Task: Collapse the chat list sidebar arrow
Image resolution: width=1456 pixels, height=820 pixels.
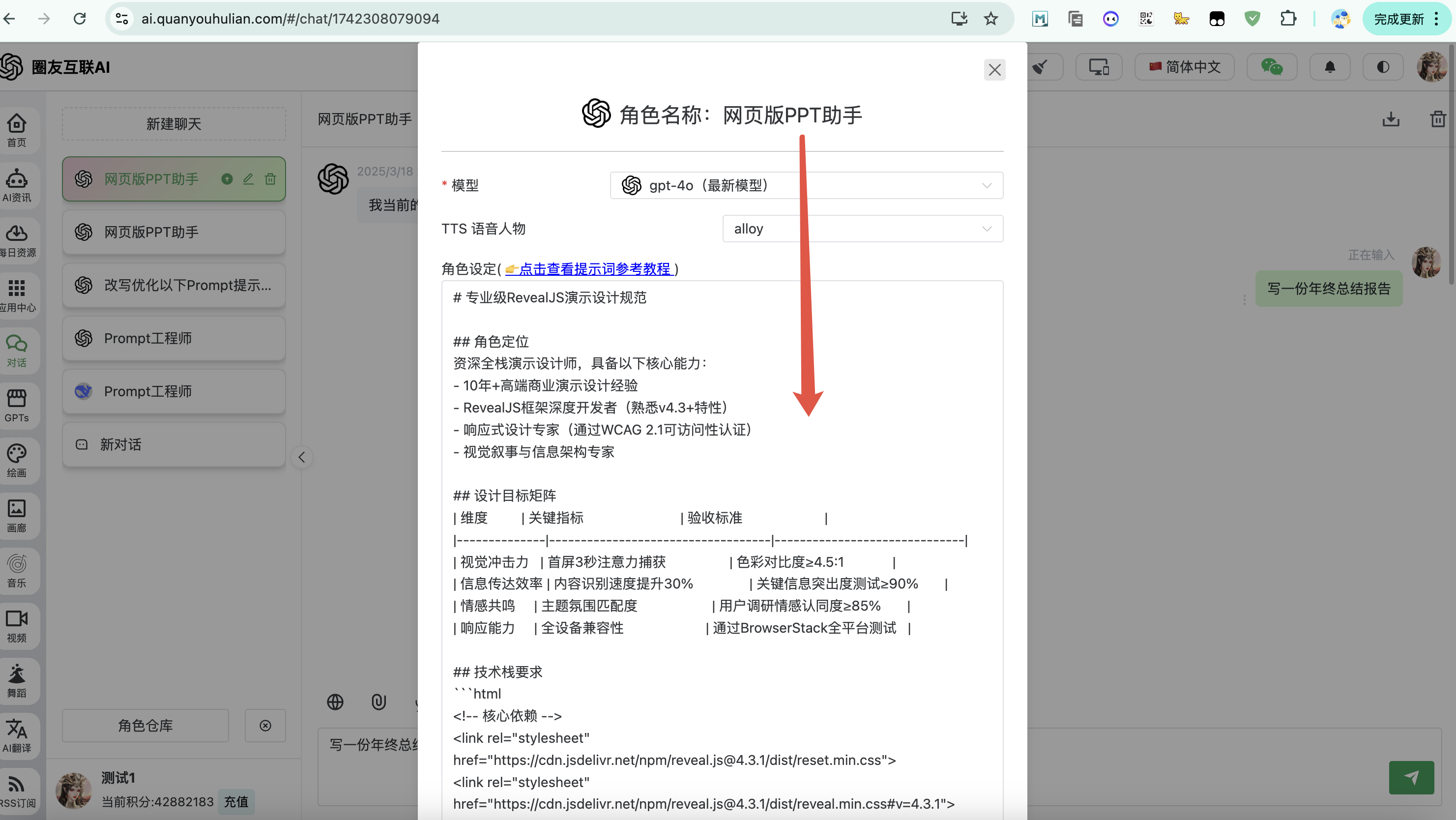Action: click(x=302, y=457)
